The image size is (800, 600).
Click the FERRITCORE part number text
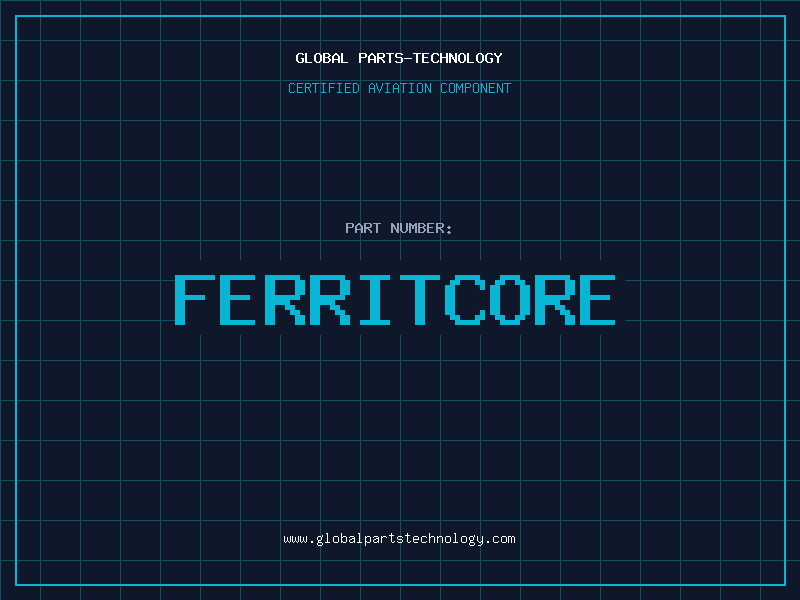[396, 299]
